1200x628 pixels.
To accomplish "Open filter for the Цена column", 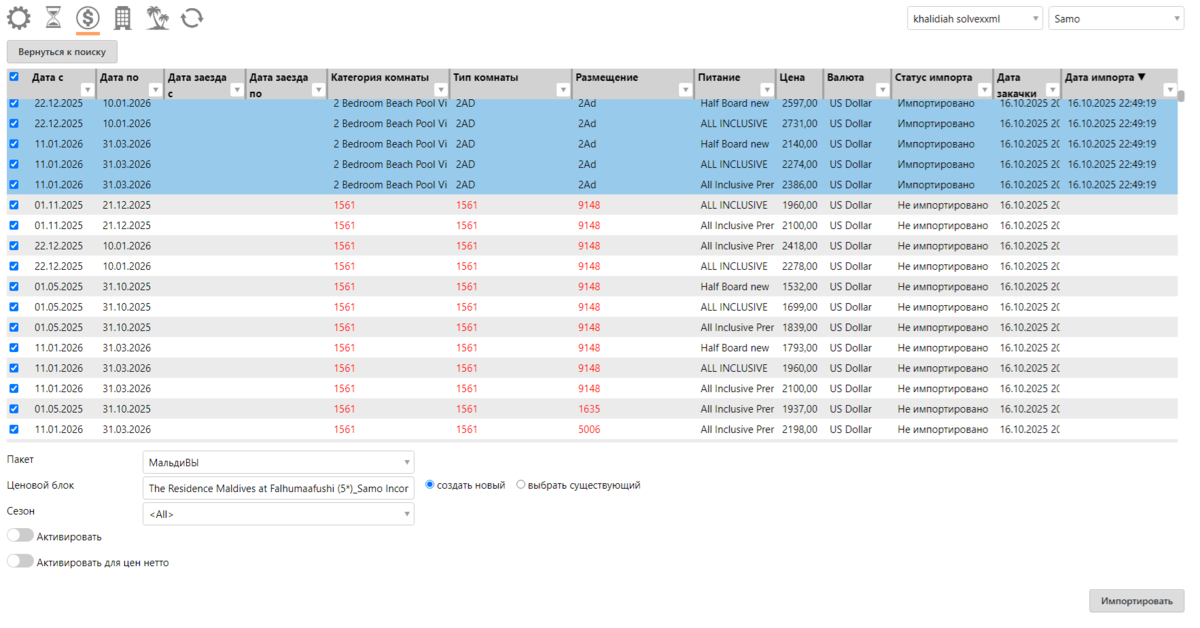I will click(813, 90).
